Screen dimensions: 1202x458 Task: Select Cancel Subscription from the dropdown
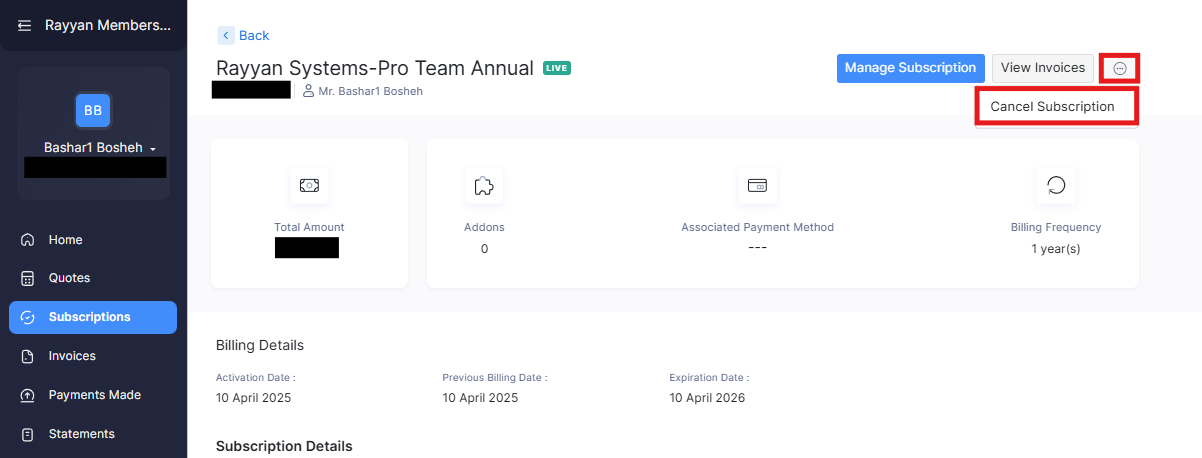click(x=1052, y=106)
